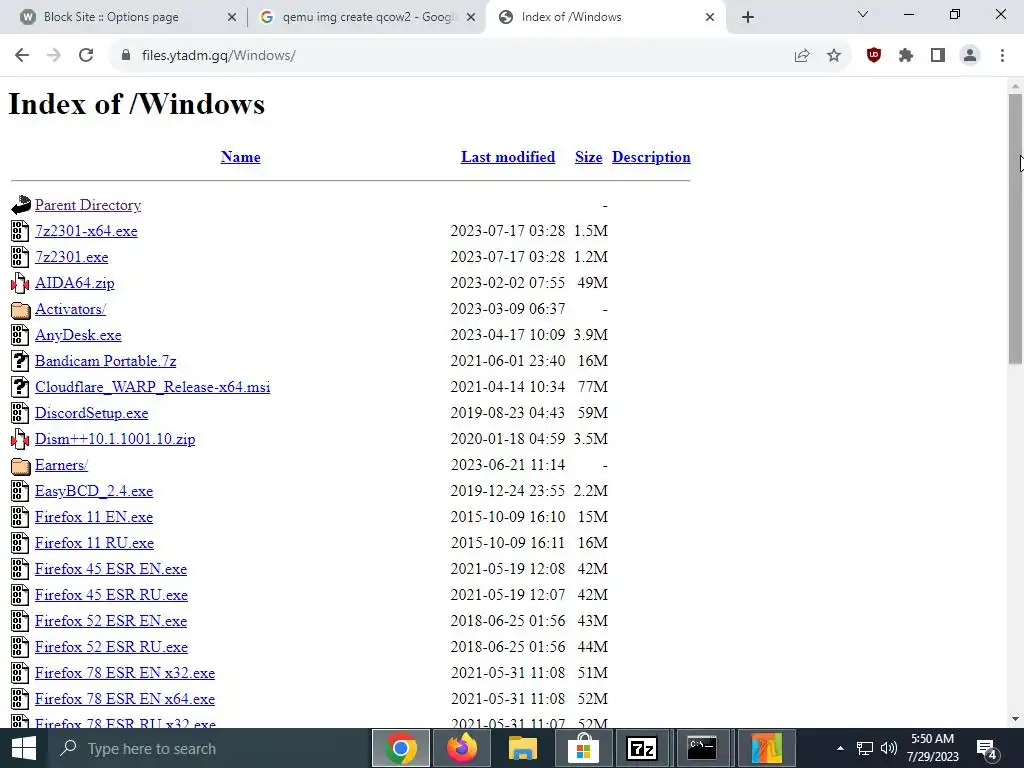Download DiscordSetup.exe

(x=91, y=413)
